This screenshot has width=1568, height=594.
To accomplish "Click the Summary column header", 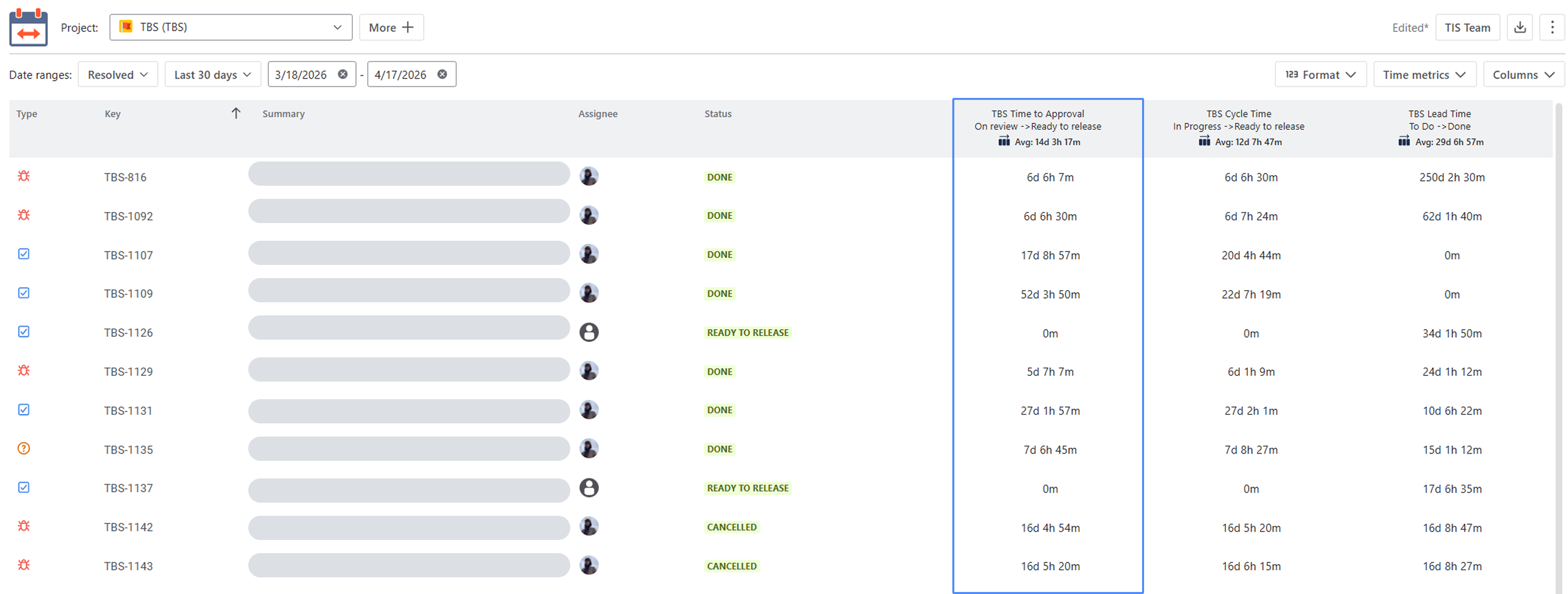I will 283,114.
